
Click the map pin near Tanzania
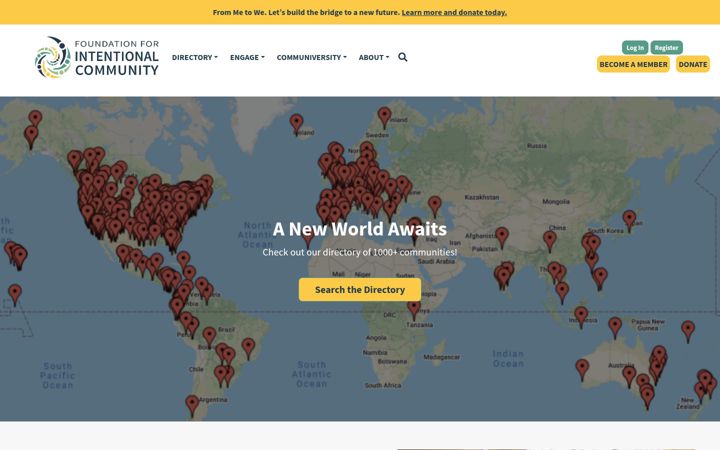414,310
